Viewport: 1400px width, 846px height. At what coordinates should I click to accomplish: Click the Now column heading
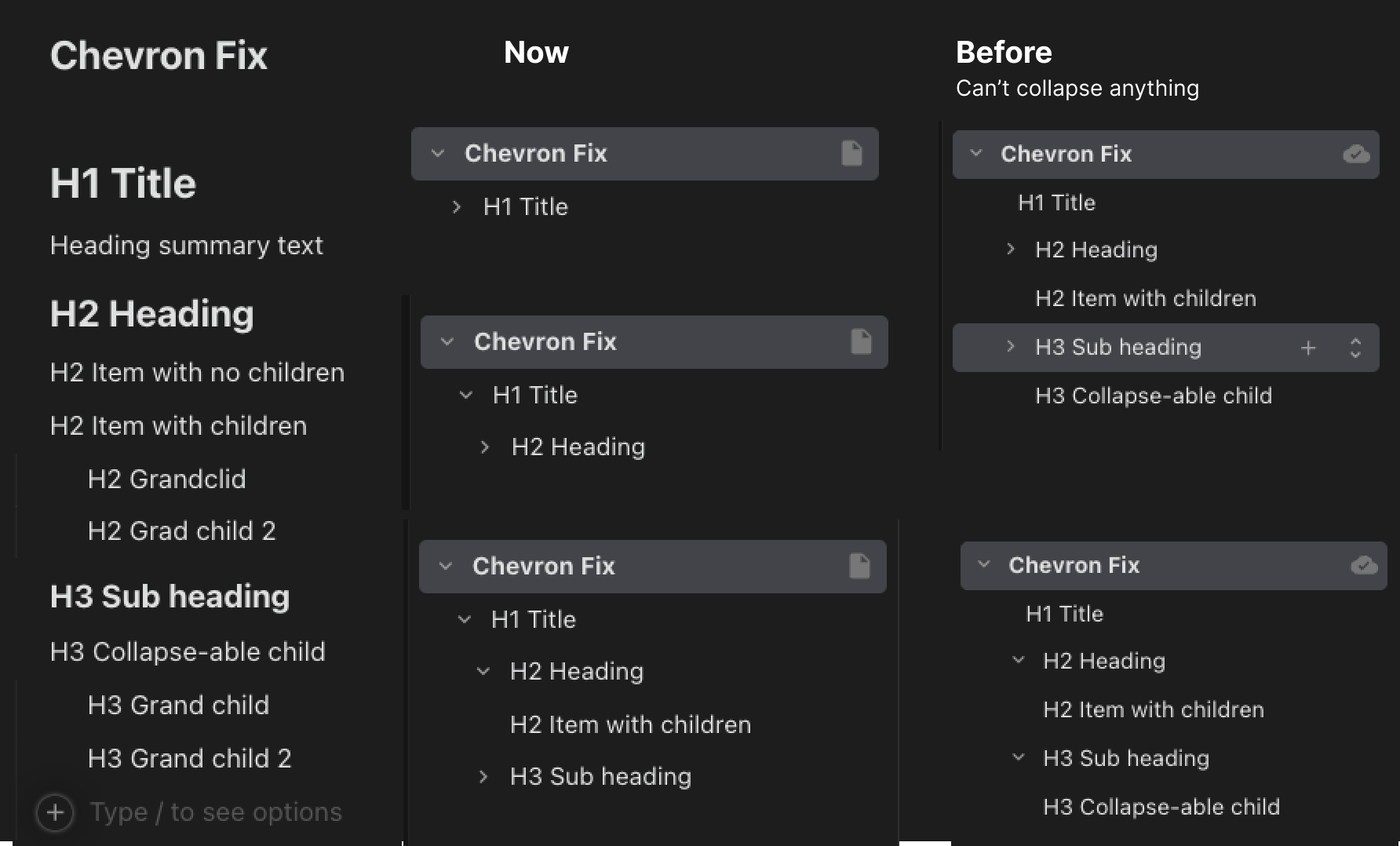point(536,53)
